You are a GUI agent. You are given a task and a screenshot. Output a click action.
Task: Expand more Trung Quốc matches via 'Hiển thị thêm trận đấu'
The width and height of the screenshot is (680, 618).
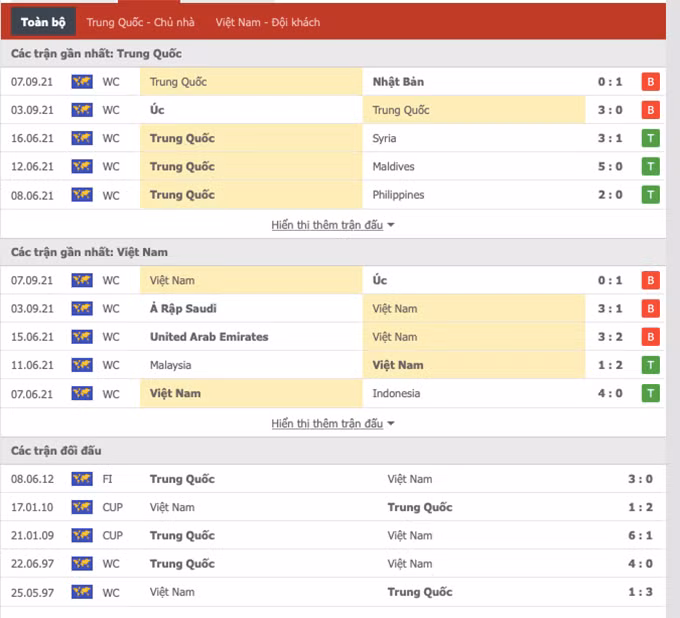click(332, 225)
